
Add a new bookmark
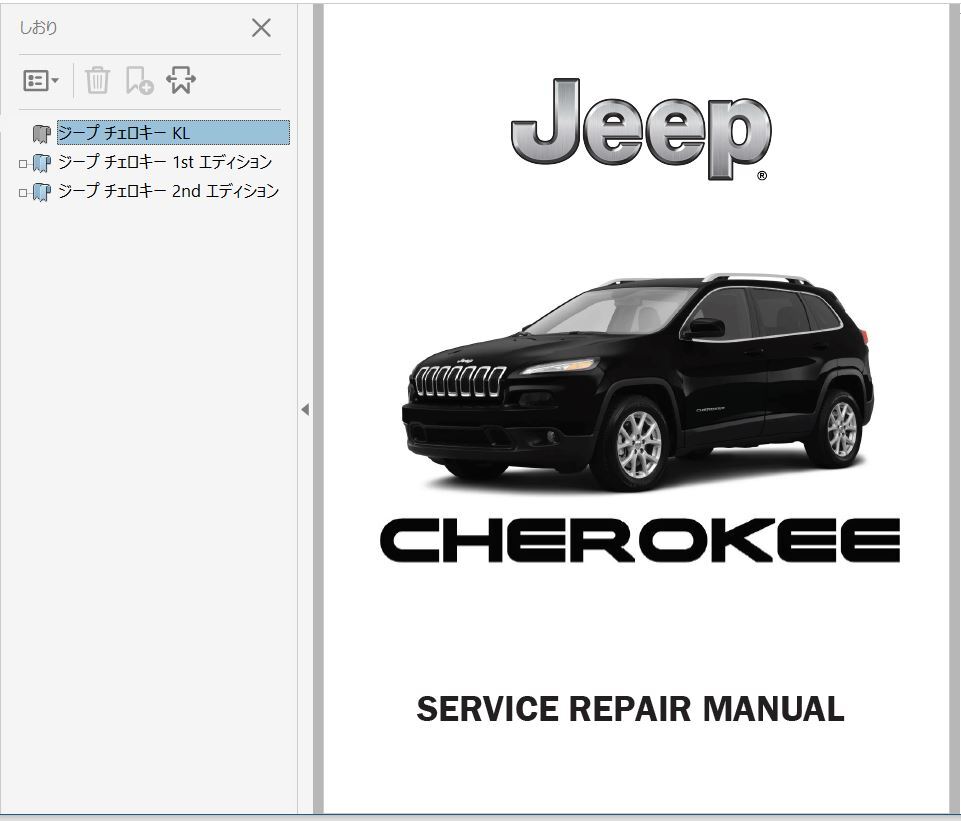coord(139,80)
